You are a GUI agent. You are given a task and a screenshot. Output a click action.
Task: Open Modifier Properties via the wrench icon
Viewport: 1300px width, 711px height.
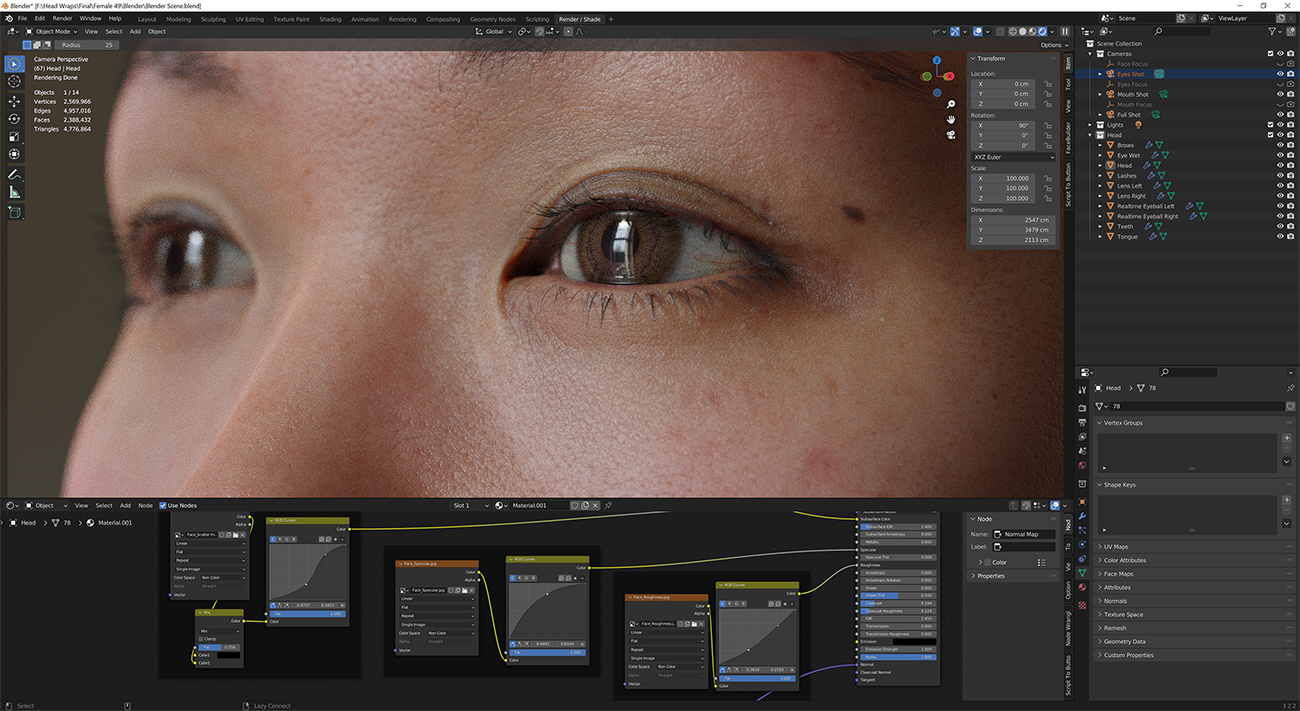[x=1082, y=518]
